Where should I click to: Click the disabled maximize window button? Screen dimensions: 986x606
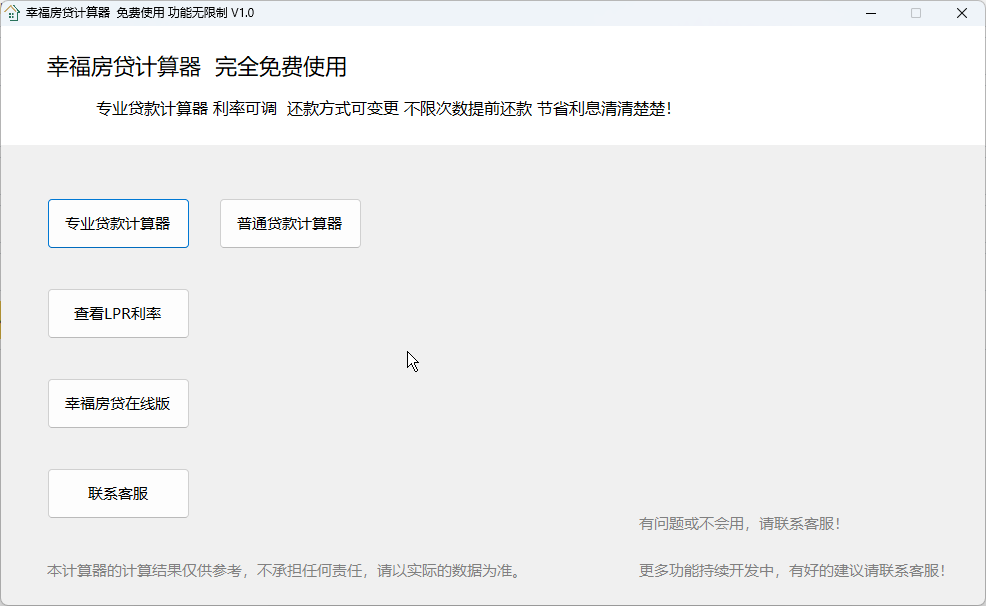click(916, 13)
